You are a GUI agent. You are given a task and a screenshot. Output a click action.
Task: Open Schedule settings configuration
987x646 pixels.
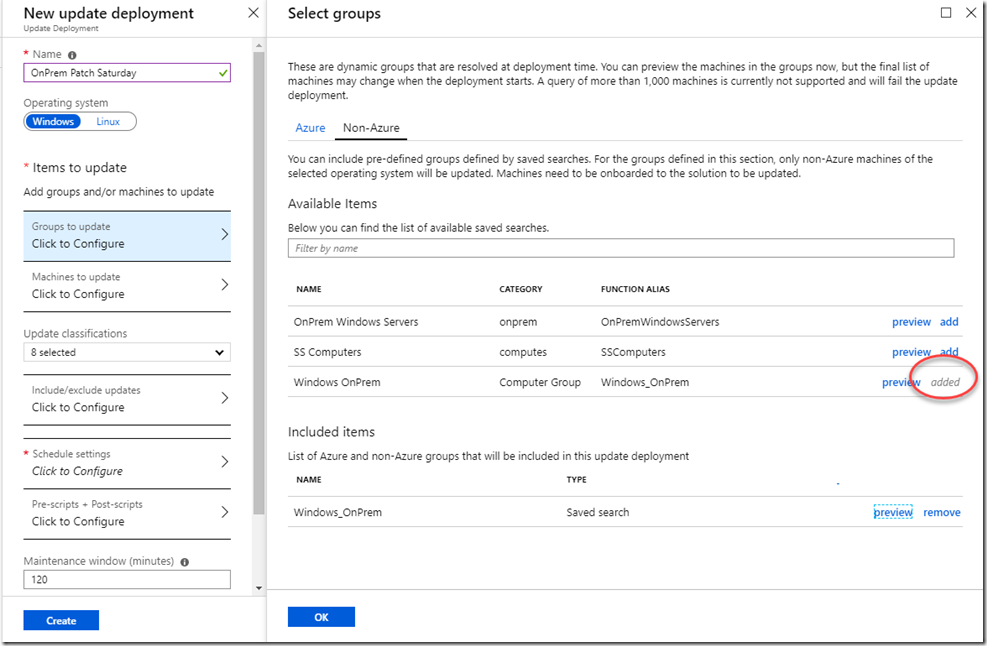(127, 463)
